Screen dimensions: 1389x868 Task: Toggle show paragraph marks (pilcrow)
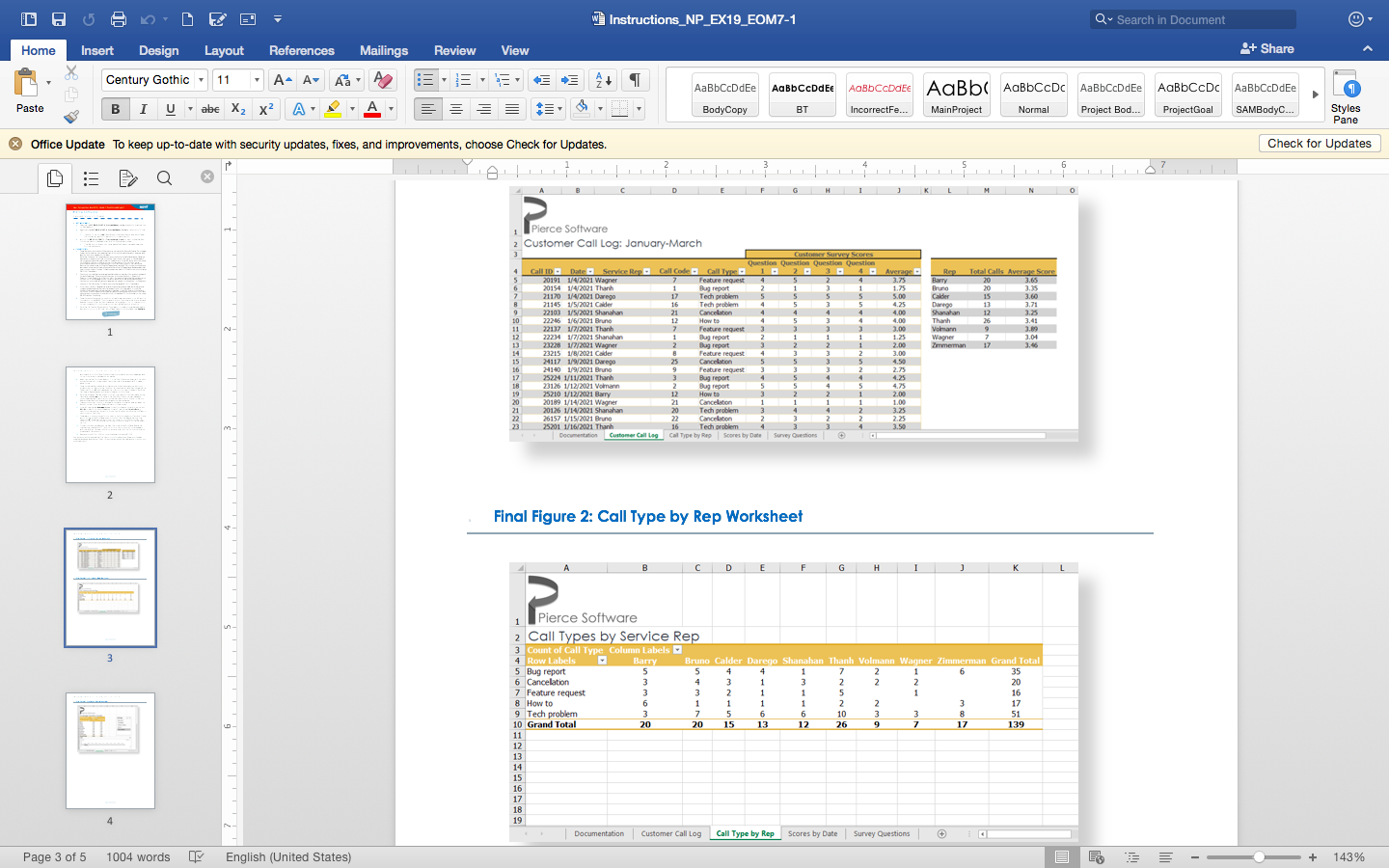click(x=635, y=80)
